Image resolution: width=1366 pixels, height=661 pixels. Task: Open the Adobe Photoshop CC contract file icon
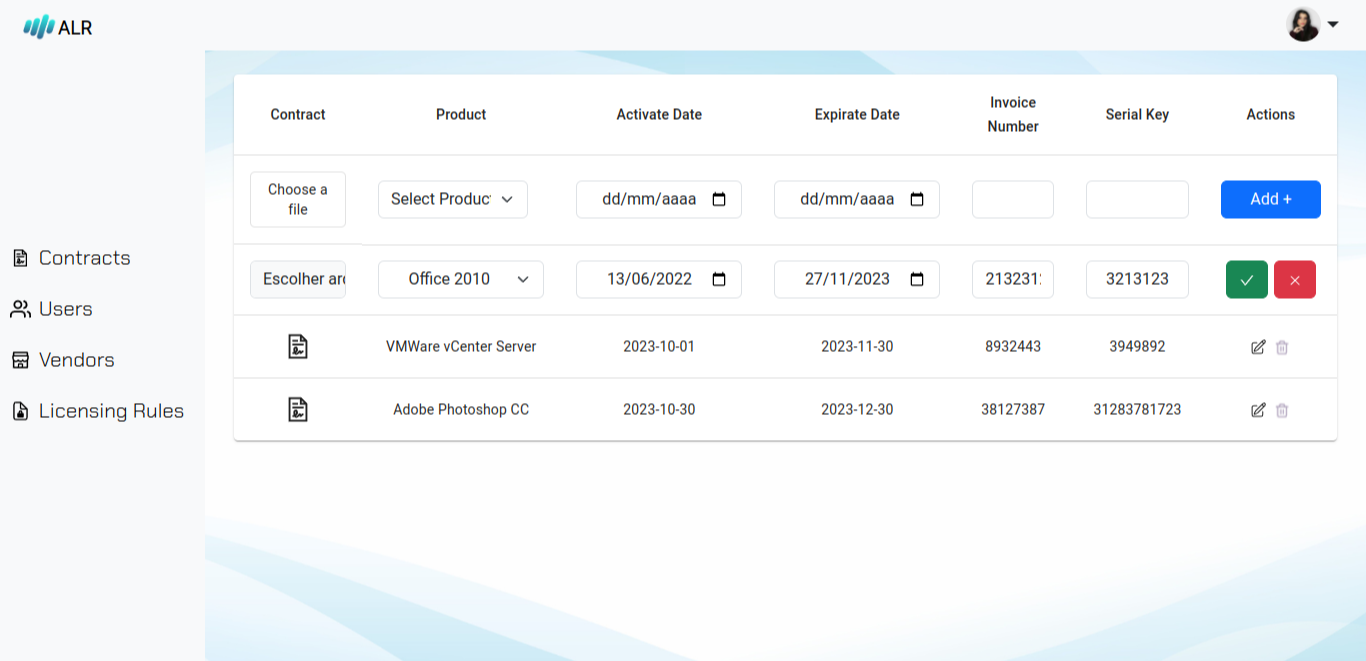[x=298, y=409]
